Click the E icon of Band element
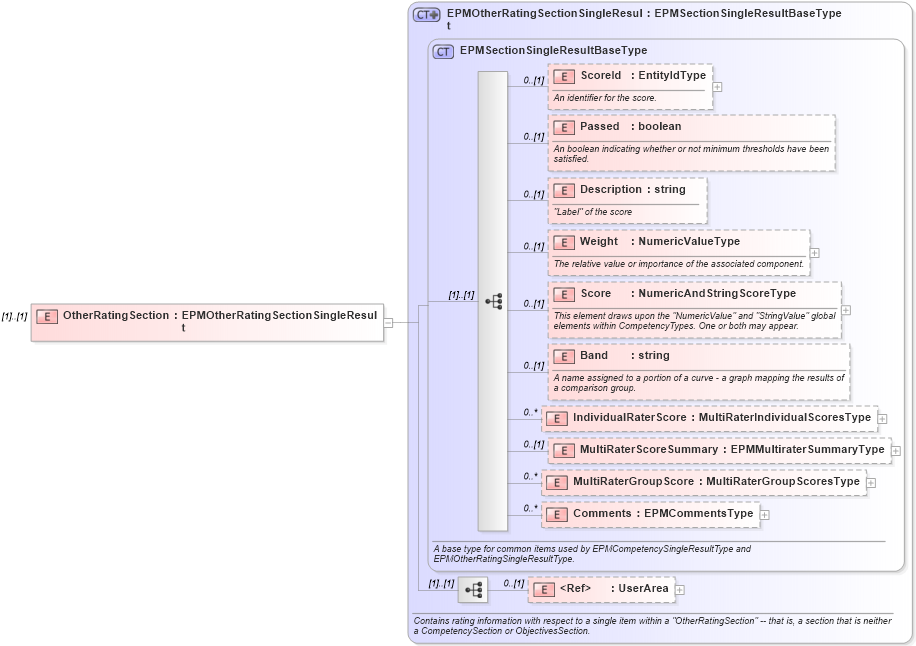The width and height of the screenshot is (916, 646). [562, 355]
